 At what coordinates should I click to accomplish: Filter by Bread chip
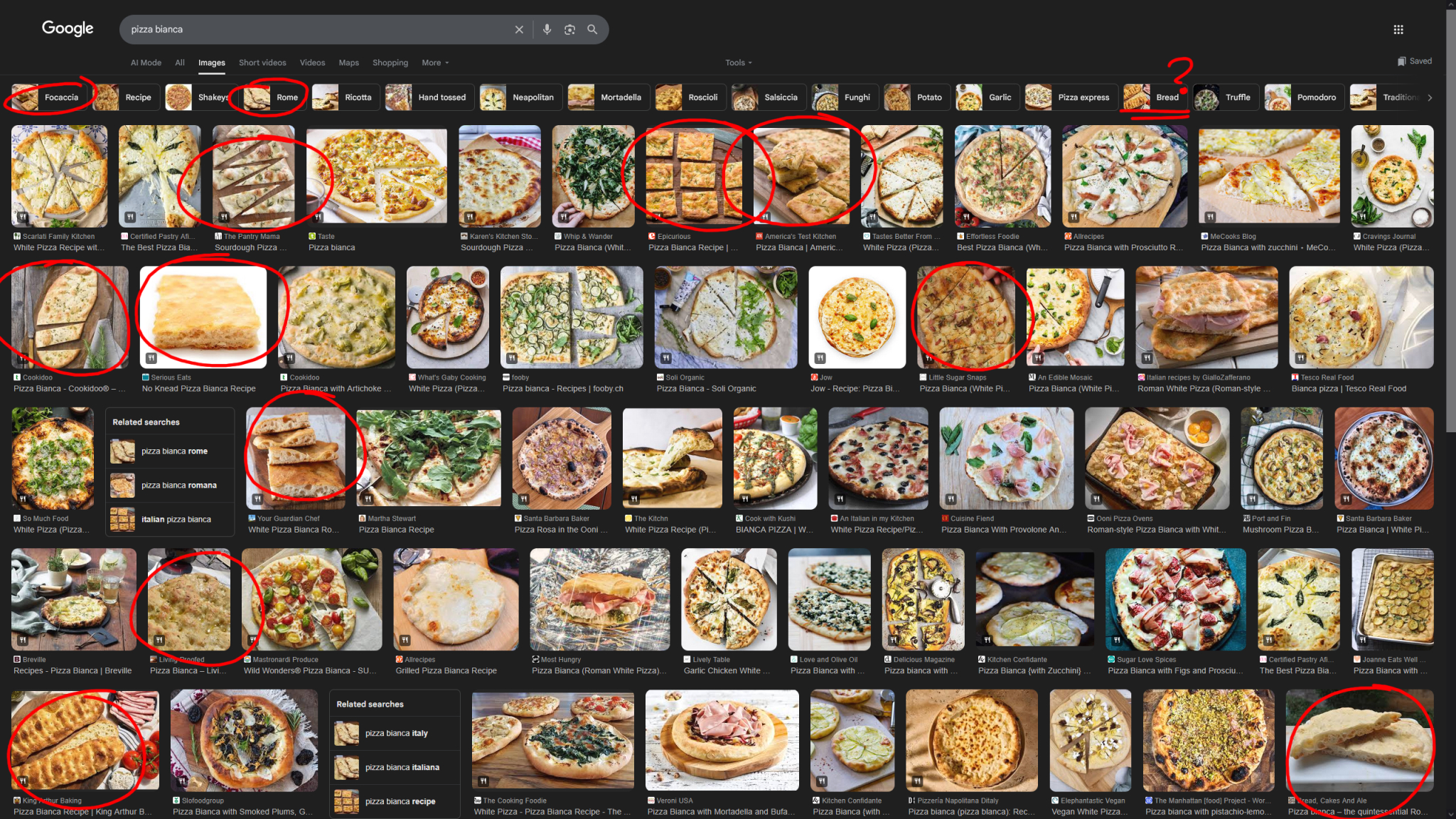tap(1155, 97)
